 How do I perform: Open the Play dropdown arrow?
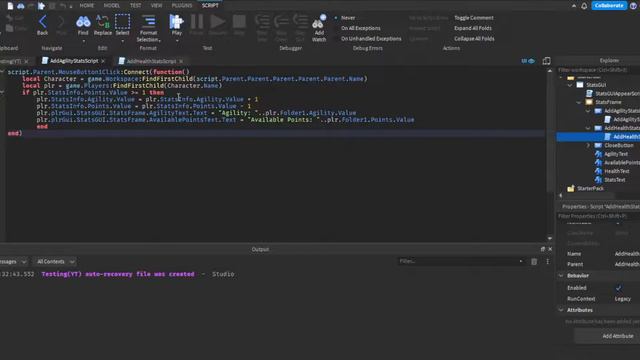tap(176, 41)
